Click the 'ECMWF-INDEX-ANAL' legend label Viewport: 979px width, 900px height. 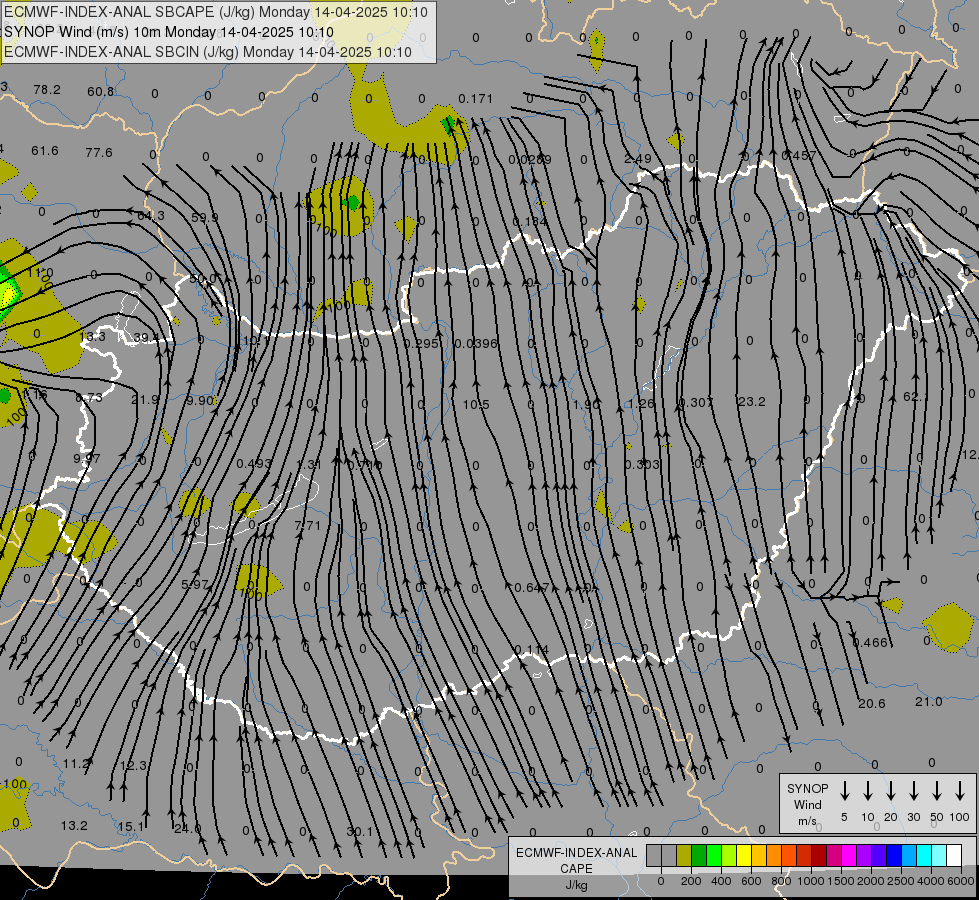pyautogui.click(x=576, y=853)
